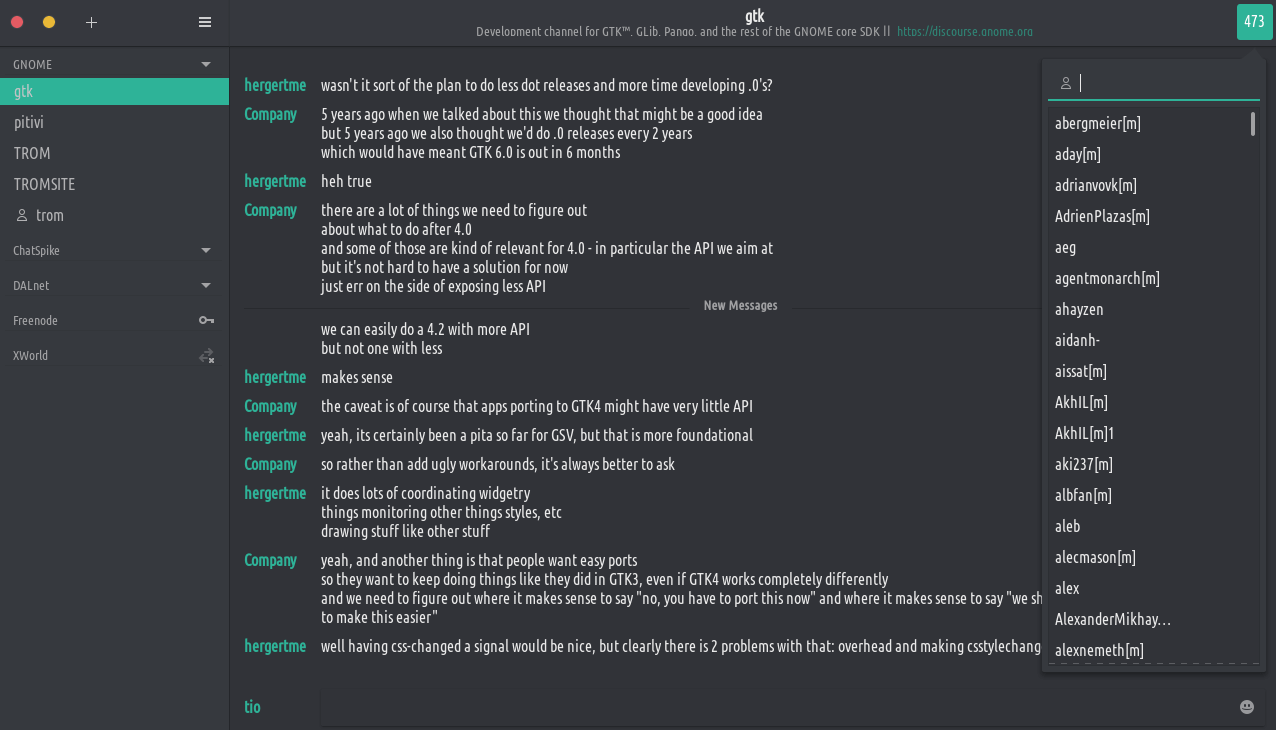
Task: Select user ahayzen in the list
Action: click(x=1079, y=309)
